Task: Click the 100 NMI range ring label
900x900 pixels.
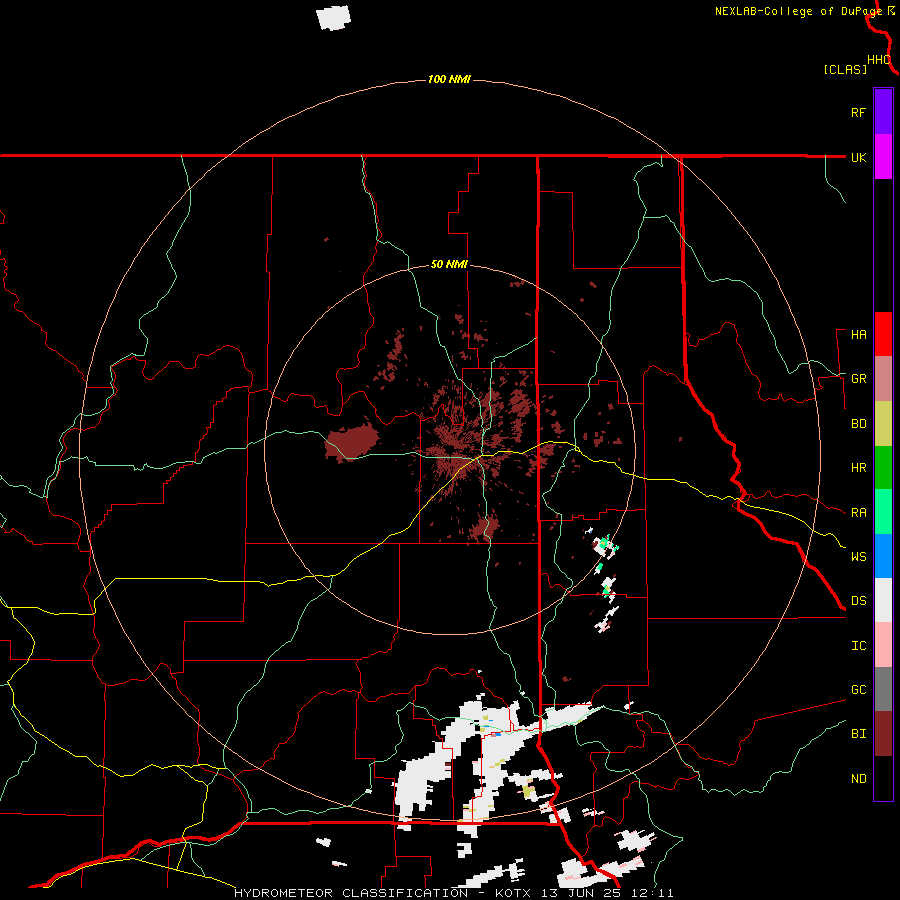Action: coord(449,79)
